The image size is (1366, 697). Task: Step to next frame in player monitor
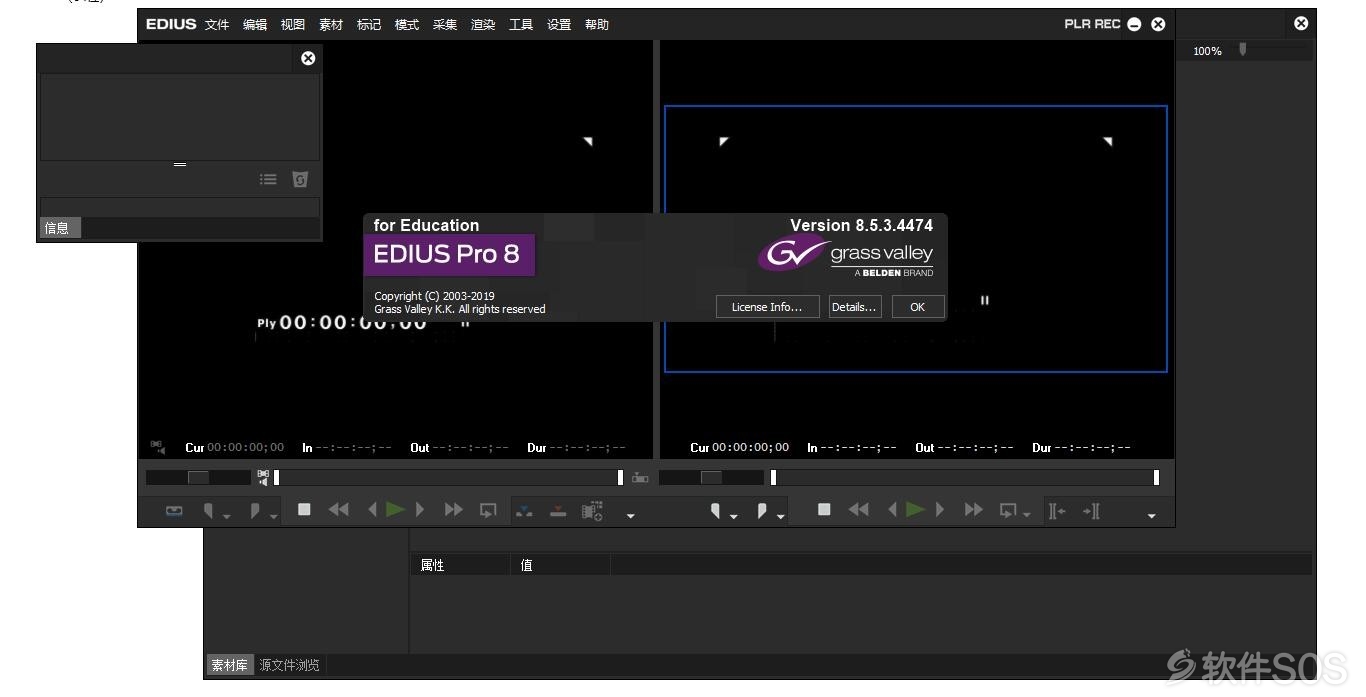coord(420,510)
